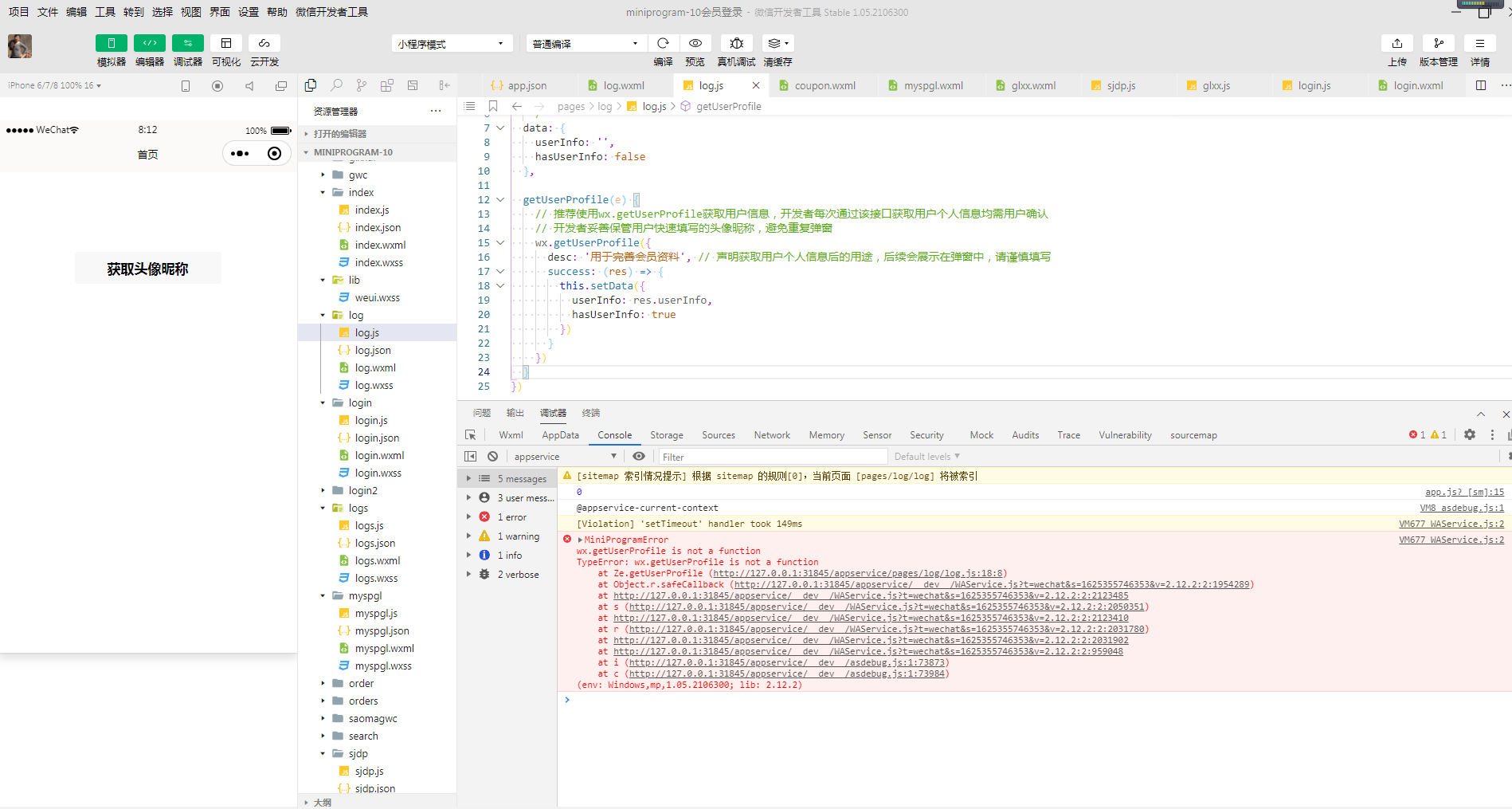Screen dimensions: 1512x809
Task: Open index.wxml in the file tree
Action: click(380, 245)
